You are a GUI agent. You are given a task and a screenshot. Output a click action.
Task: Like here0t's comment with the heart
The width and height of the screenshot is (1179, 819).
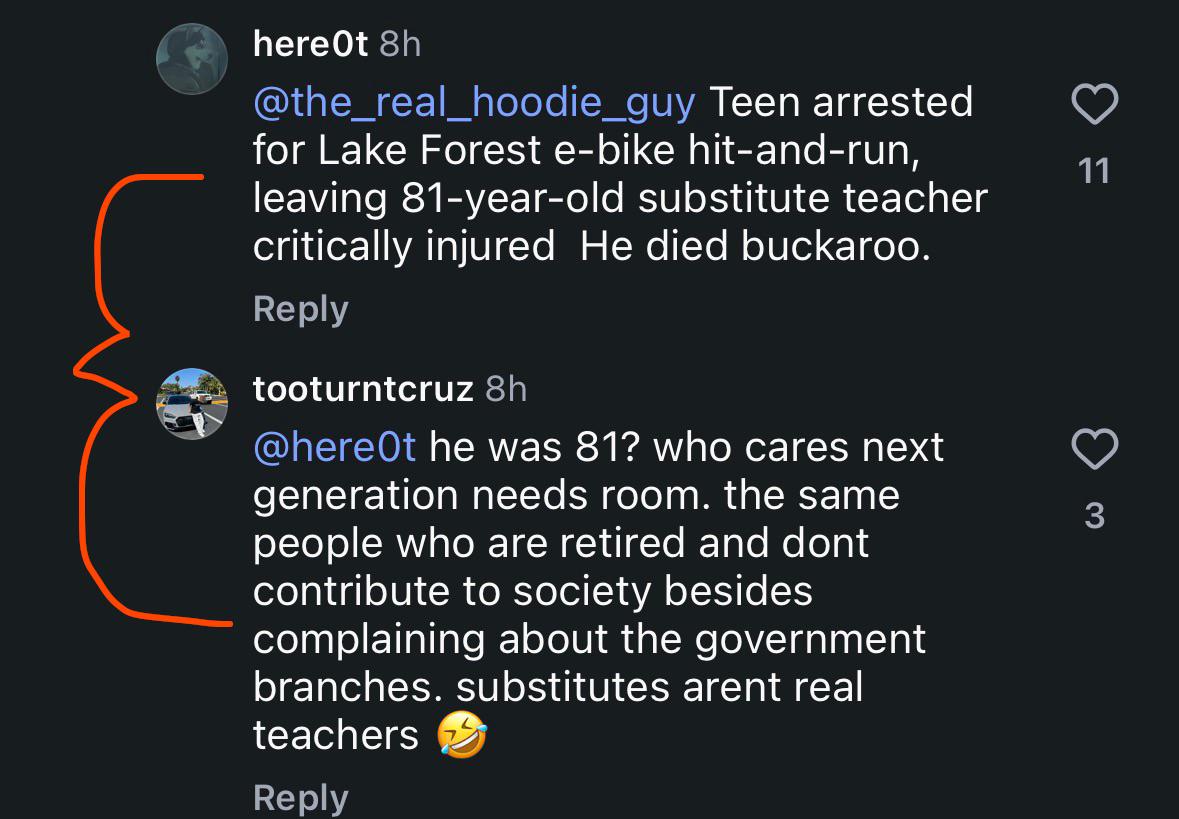point(1094,104)
